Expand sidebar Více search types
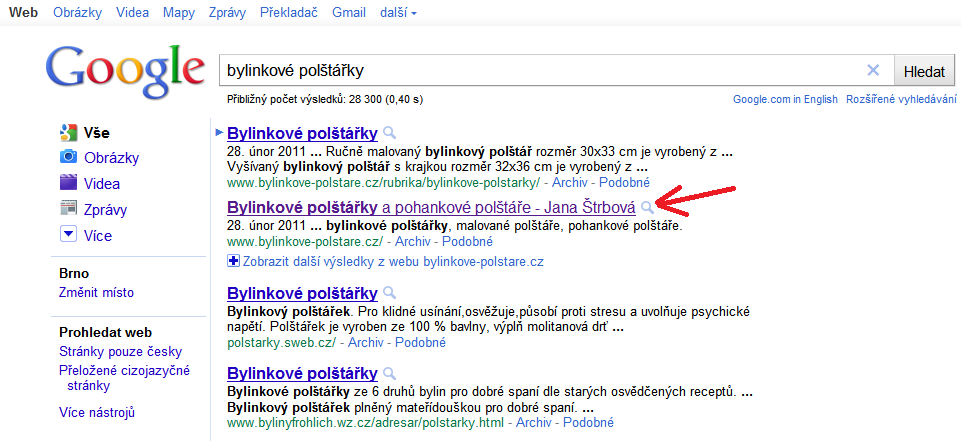The image size is (961, 441). tap(98, 235)
